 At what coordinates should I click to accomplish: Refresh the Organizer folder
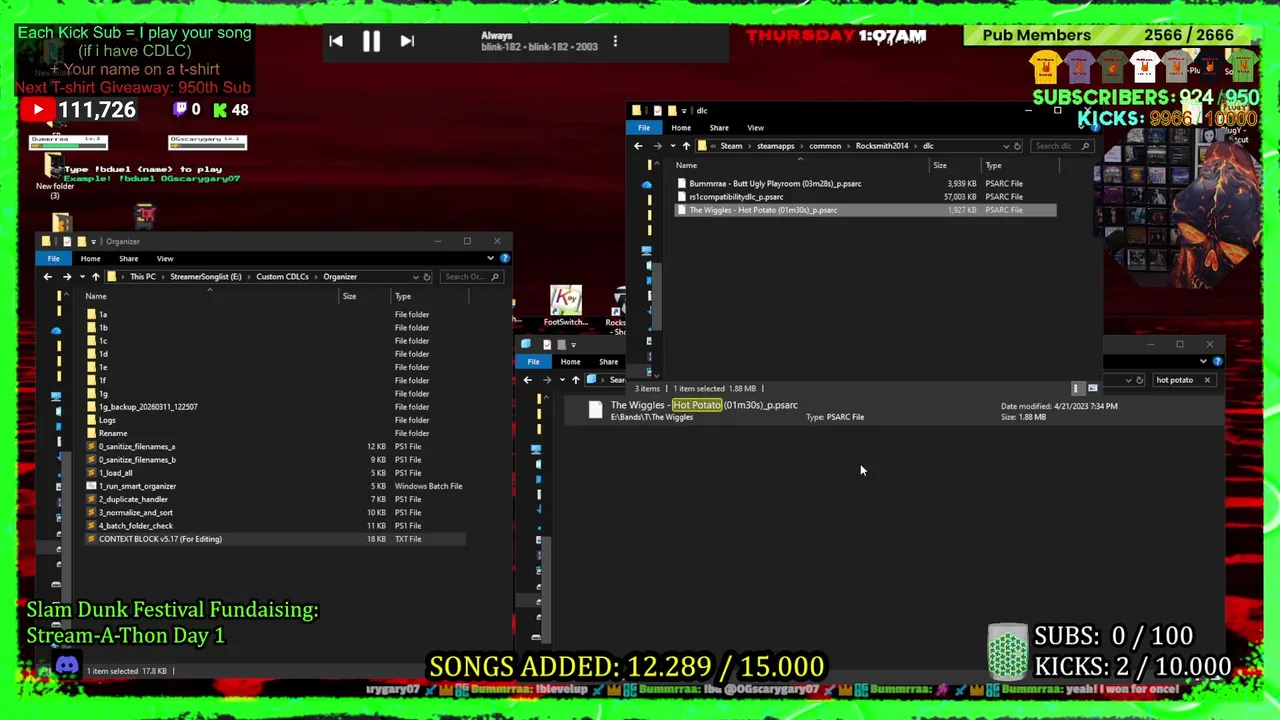[427, 277]
